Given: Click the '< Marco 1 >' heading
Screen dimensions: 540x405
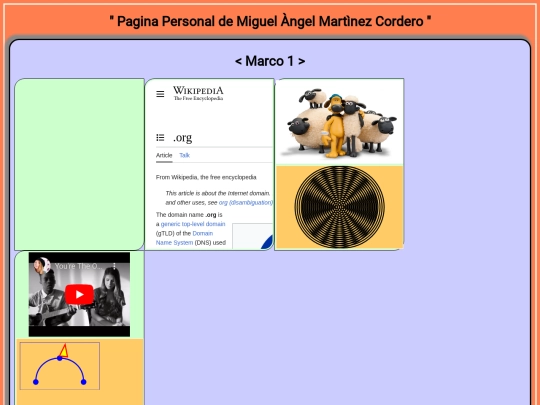Looking at the screenshot, I should [x=270, y=61].
